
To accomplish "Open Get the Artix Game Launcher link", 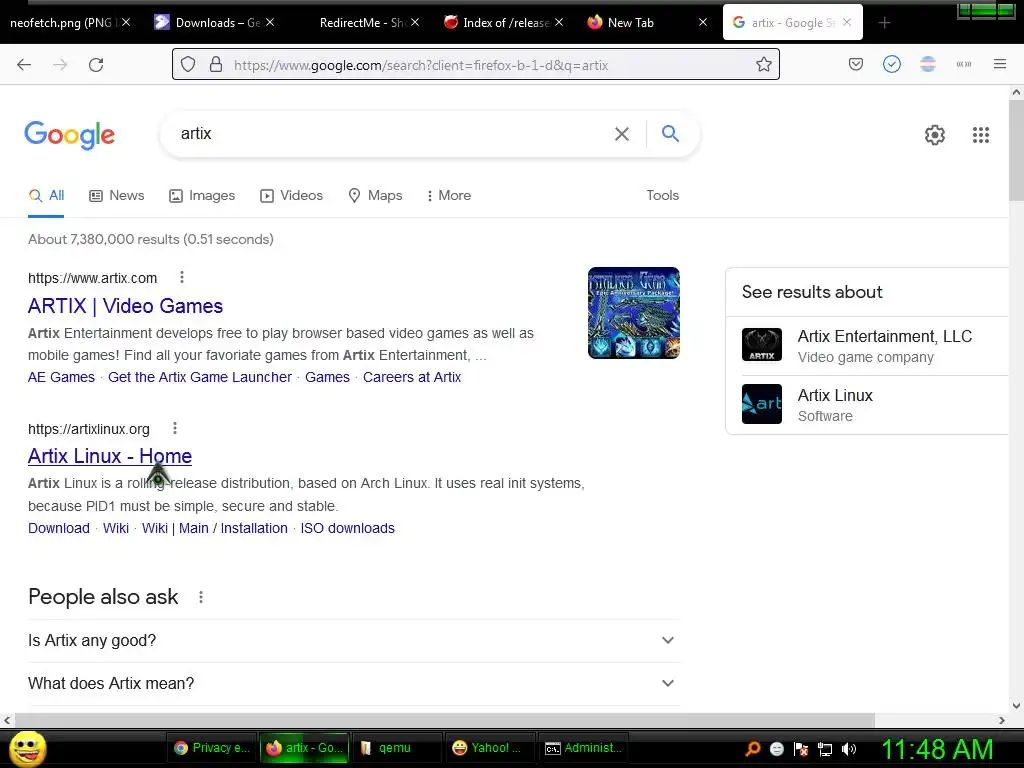I will point(200,377).
